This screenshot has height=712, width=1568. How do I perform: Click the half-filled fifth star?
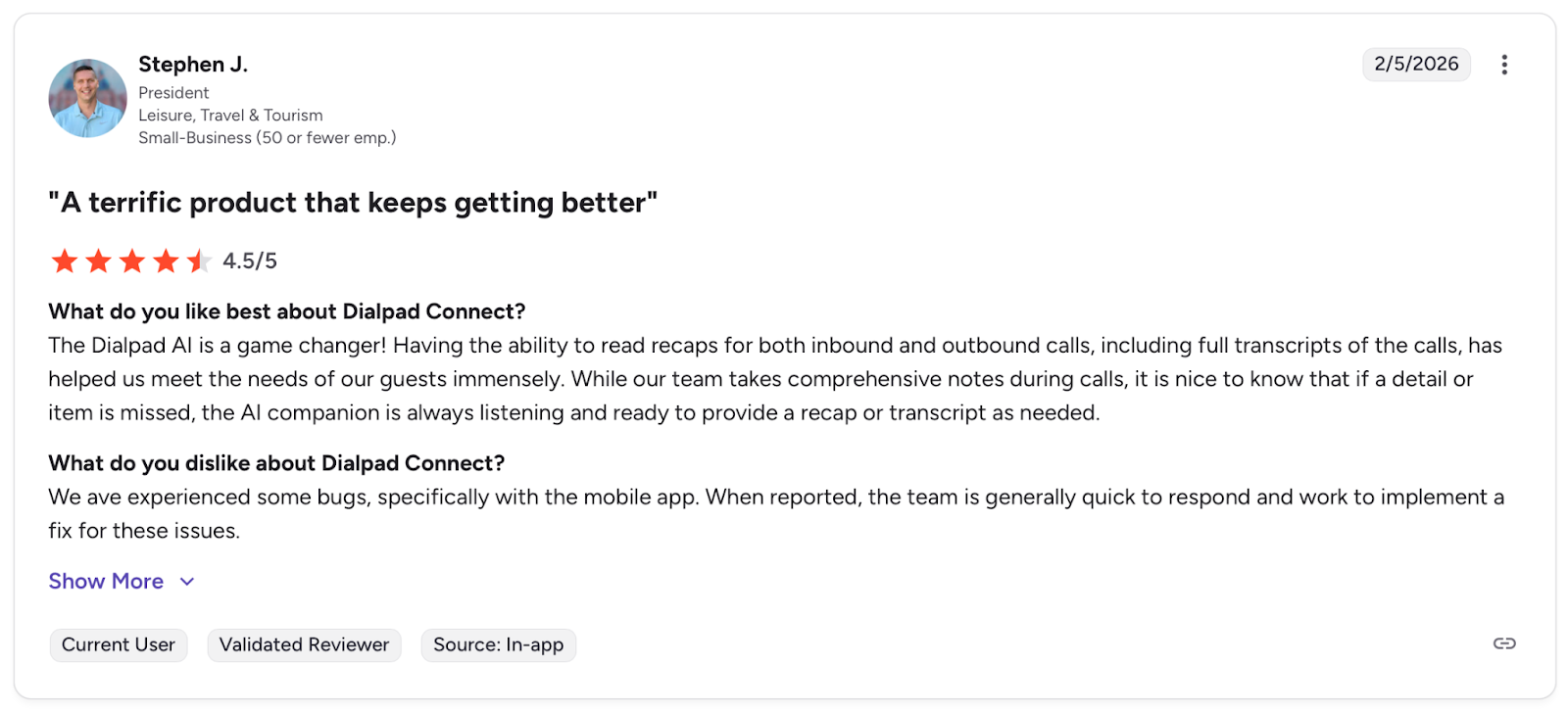pyautogui.click(x=199, y=261)
